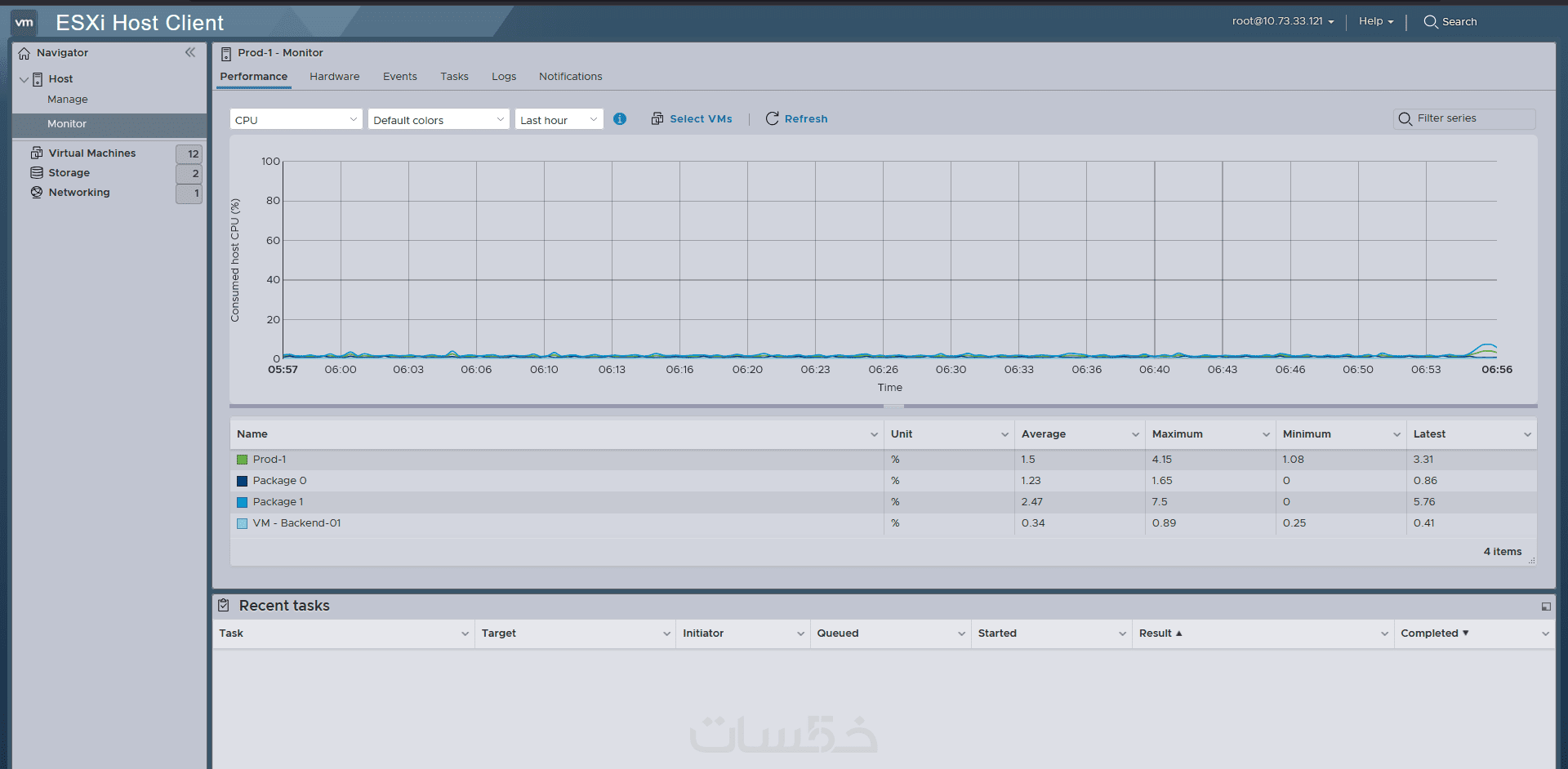Click the Host server icon in Navigator

coord(38,79)
